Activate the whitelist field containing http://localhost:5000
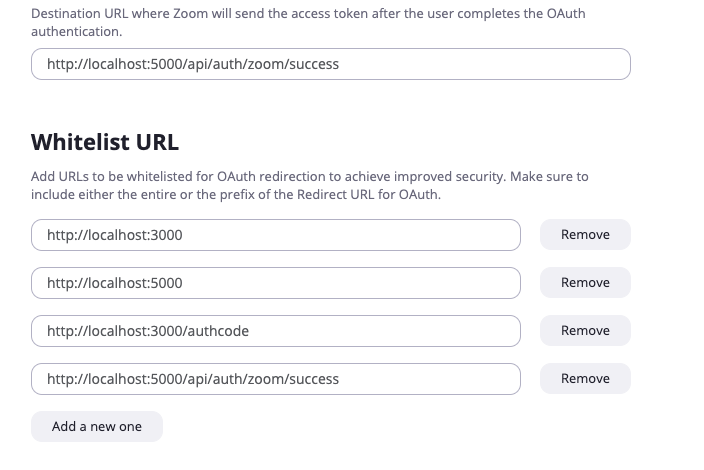 click(x=276, y=283)
